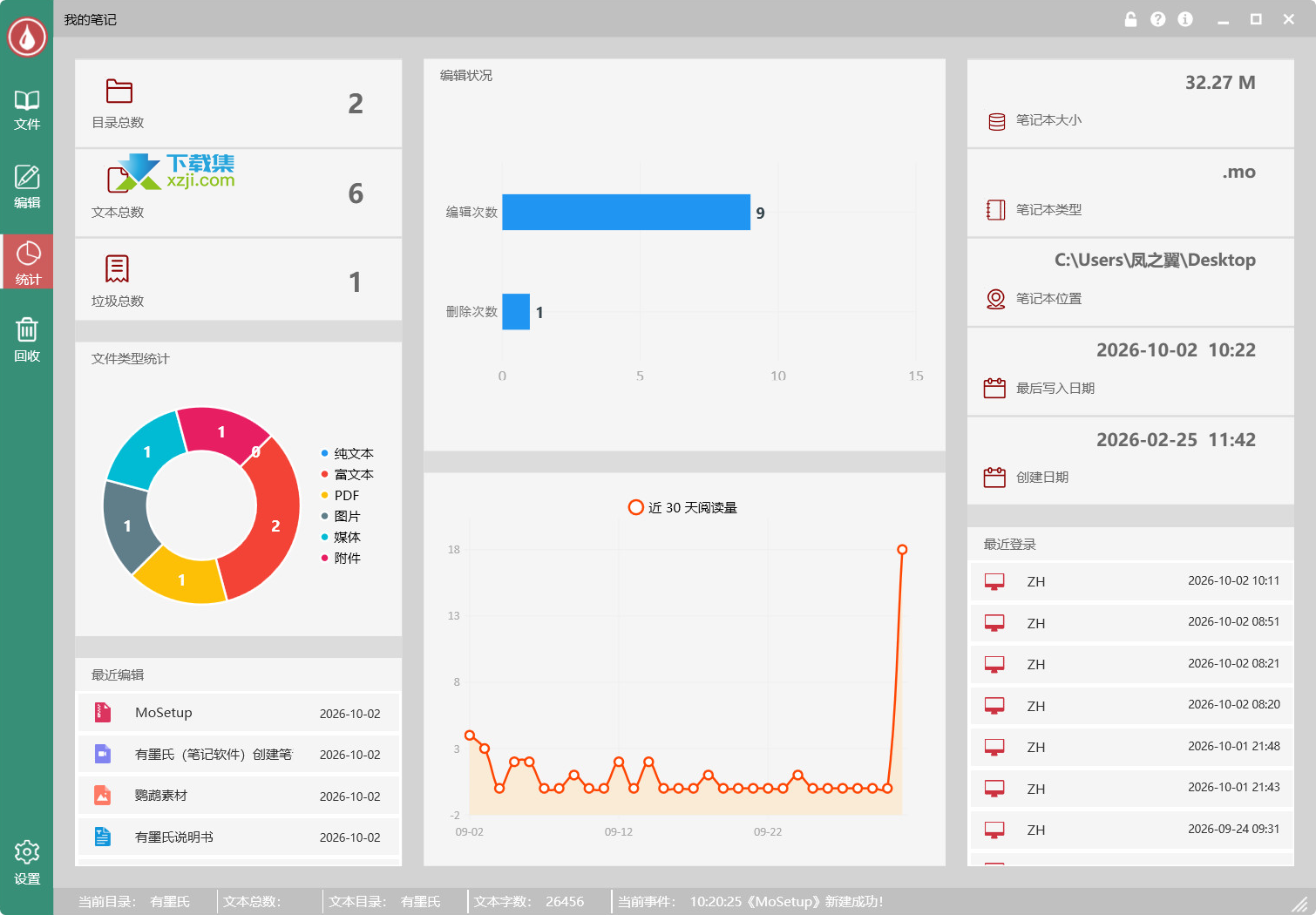Open help question mark icon
Image resolution: width=1316 pixels, height=915 pixels.
[1157, 19]
